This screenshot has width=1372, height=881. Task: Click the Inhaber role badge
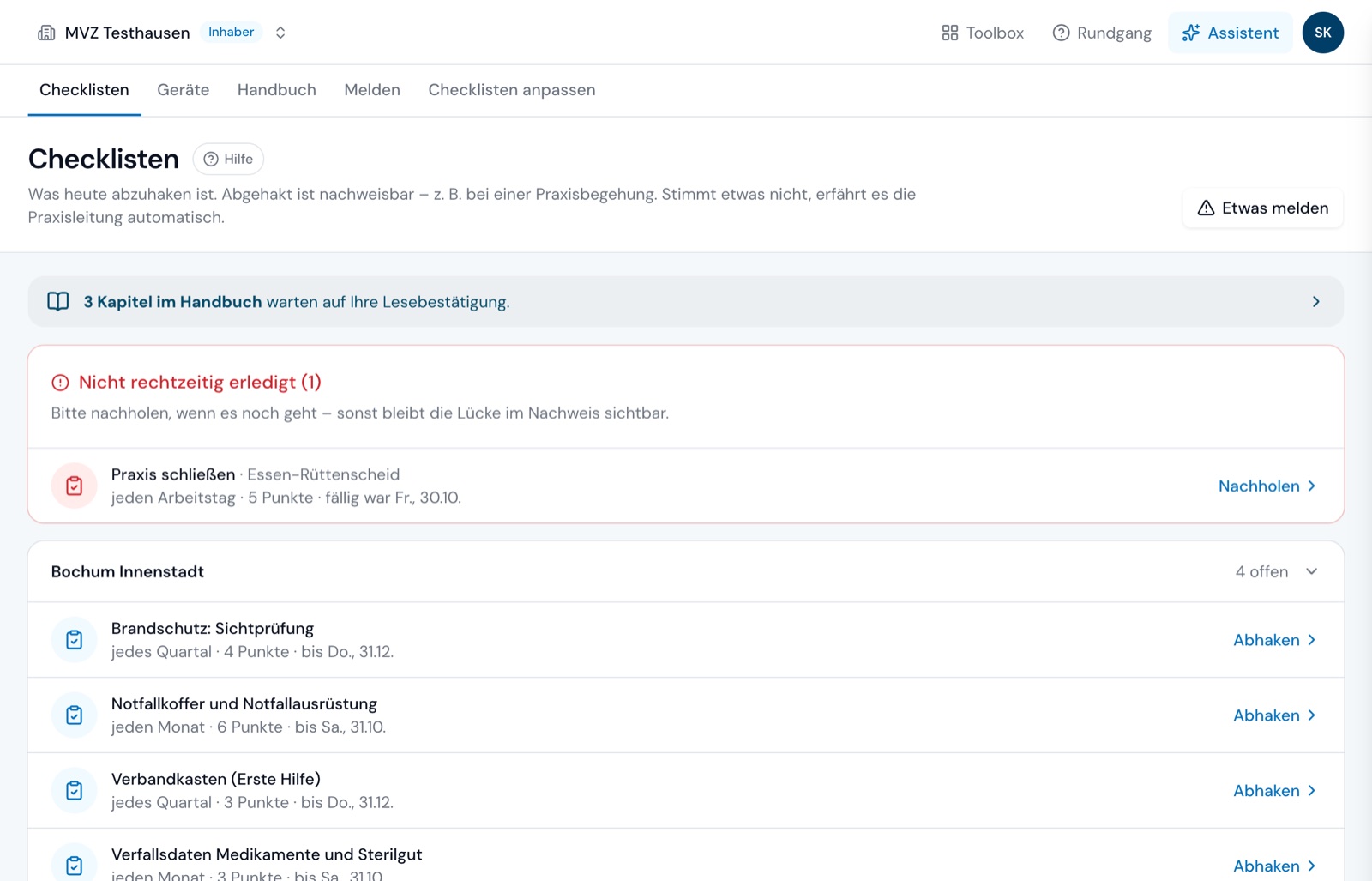pyautogui.click(x=231, y=32)
